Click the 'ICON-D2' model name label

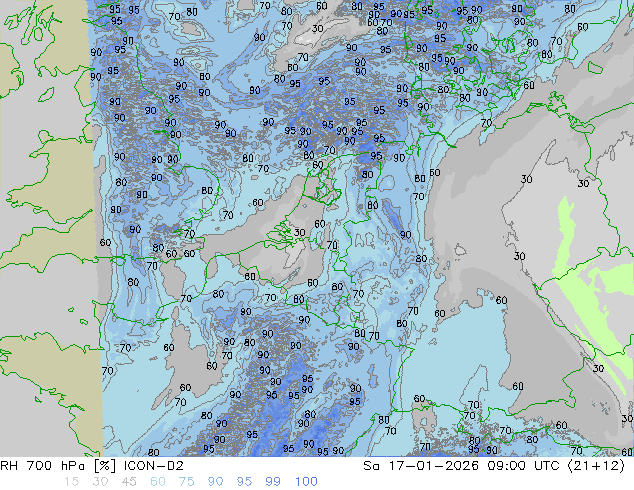click(154, 466)
